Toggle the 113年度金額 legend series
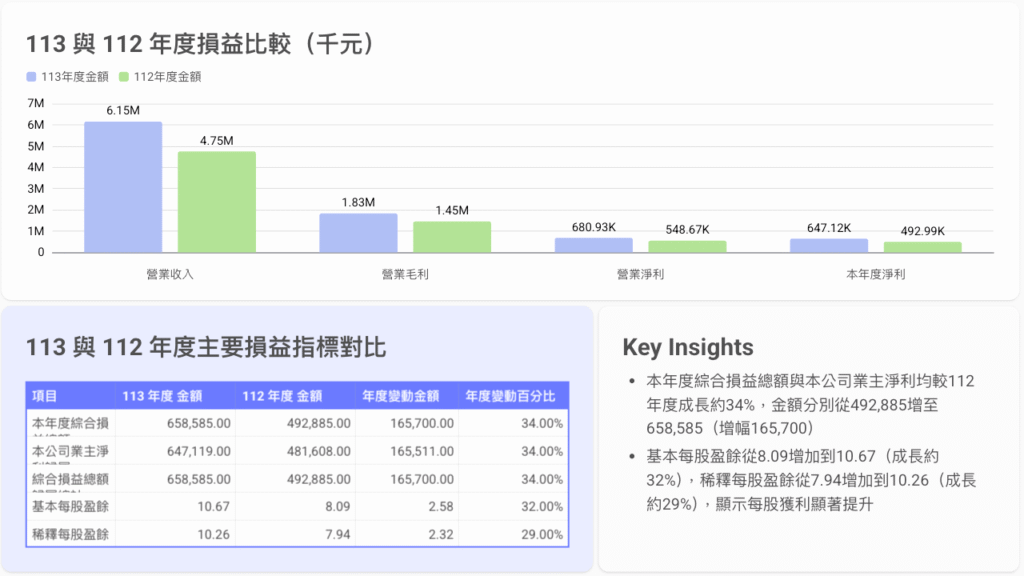 (78, 76)
